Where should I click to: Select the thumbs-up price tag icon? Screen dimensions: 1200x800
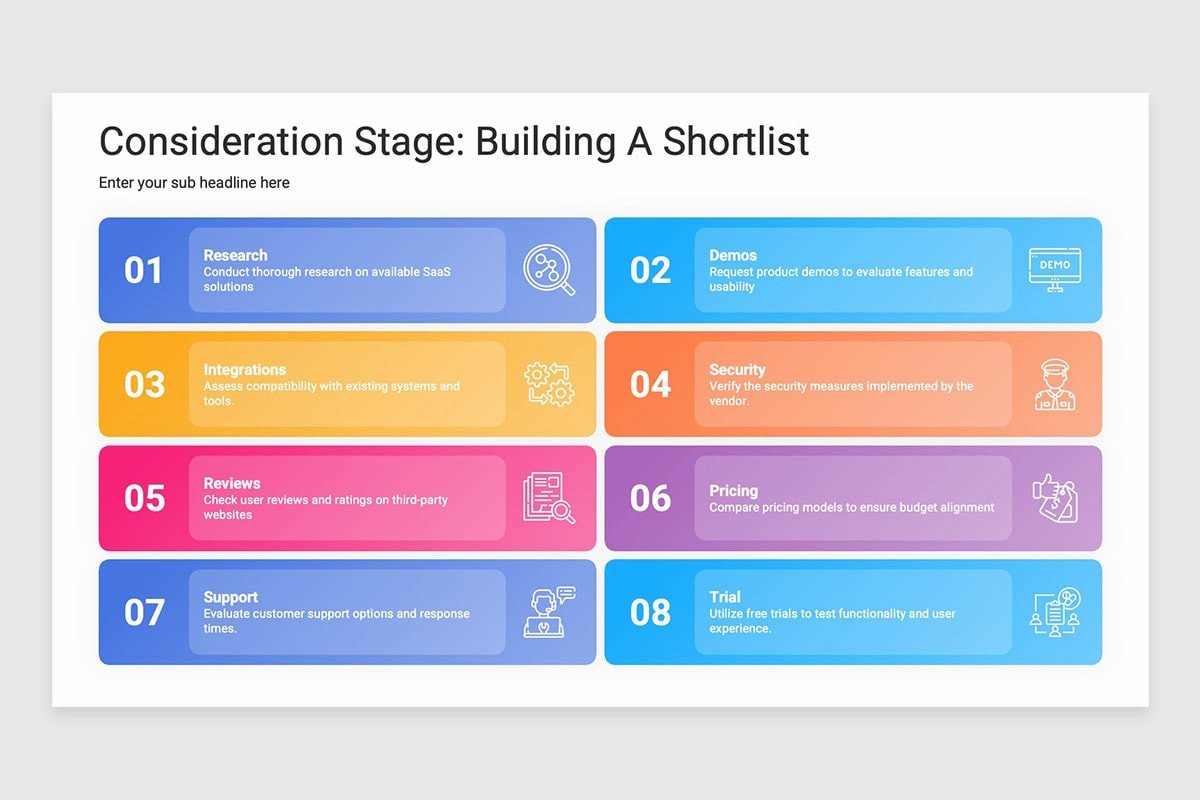coord(1055,498)
